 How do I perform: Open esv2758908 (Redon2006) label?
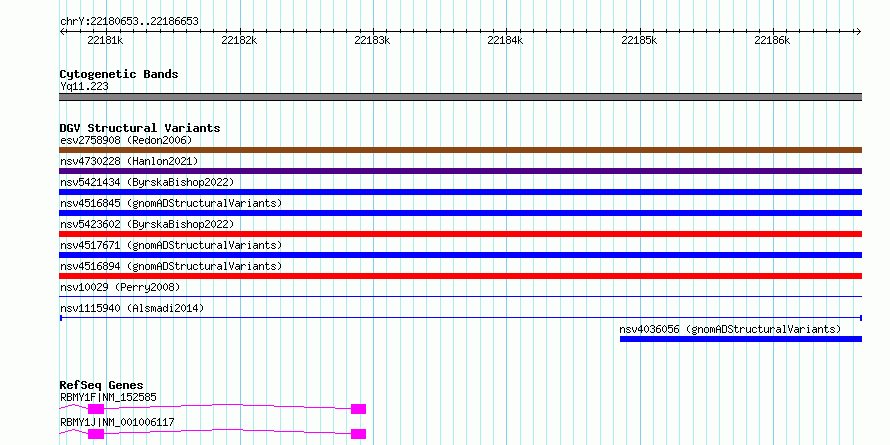pos(126,140)
